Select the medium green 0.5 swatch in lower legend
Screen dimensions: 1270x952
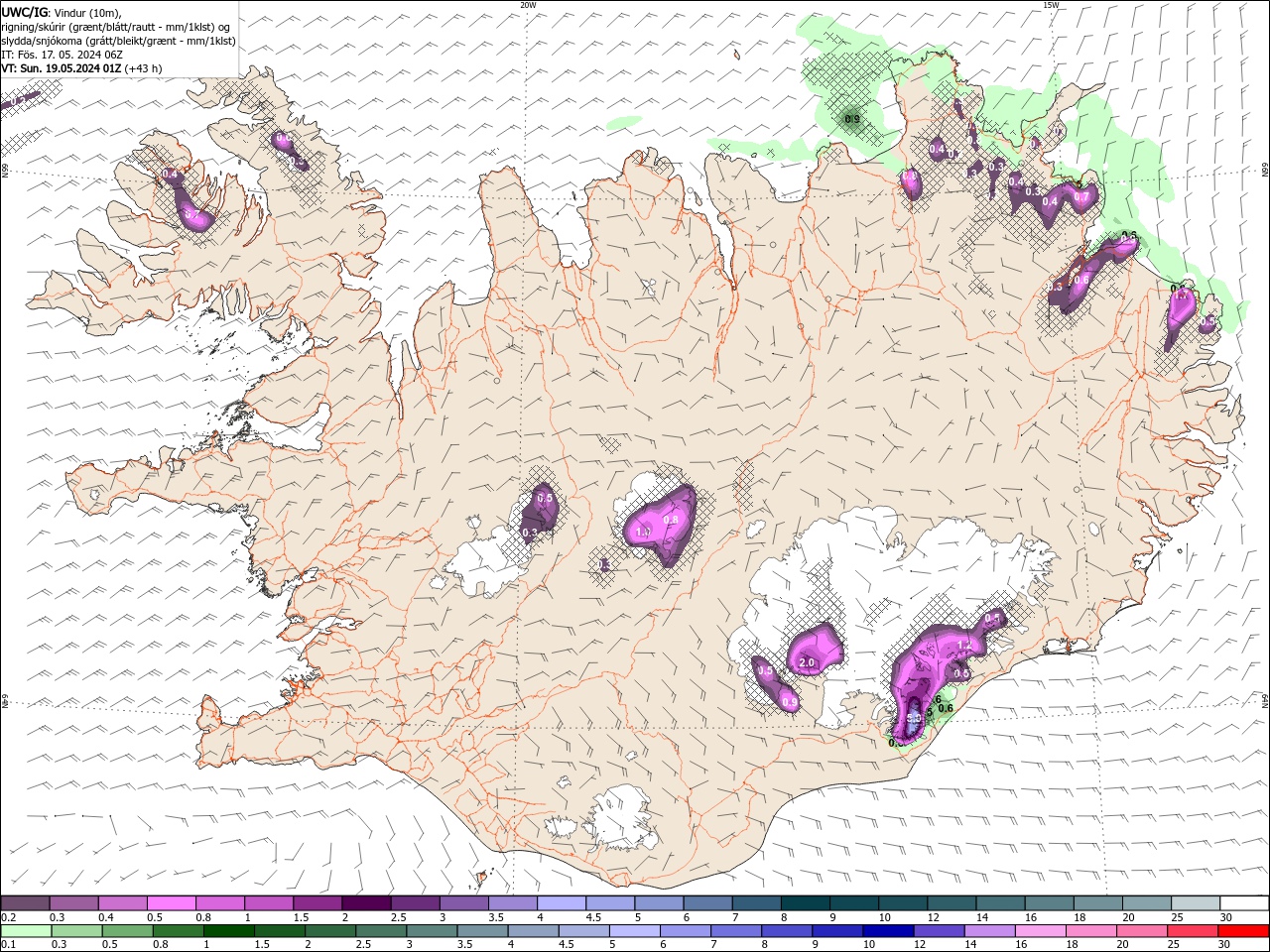127,931
